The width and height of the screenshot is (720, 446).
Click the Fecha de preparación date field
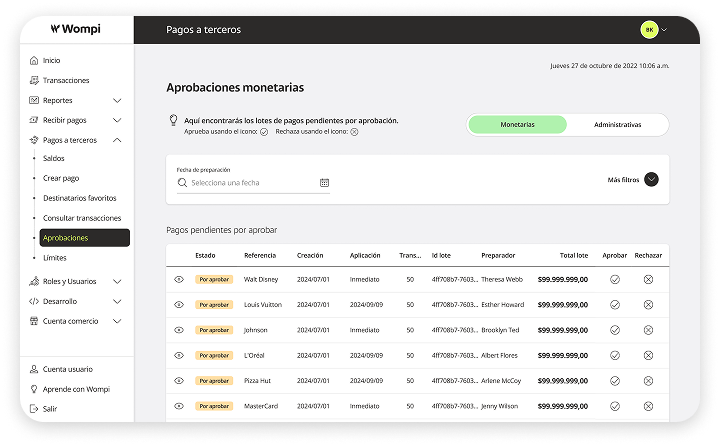coord(245,183)
